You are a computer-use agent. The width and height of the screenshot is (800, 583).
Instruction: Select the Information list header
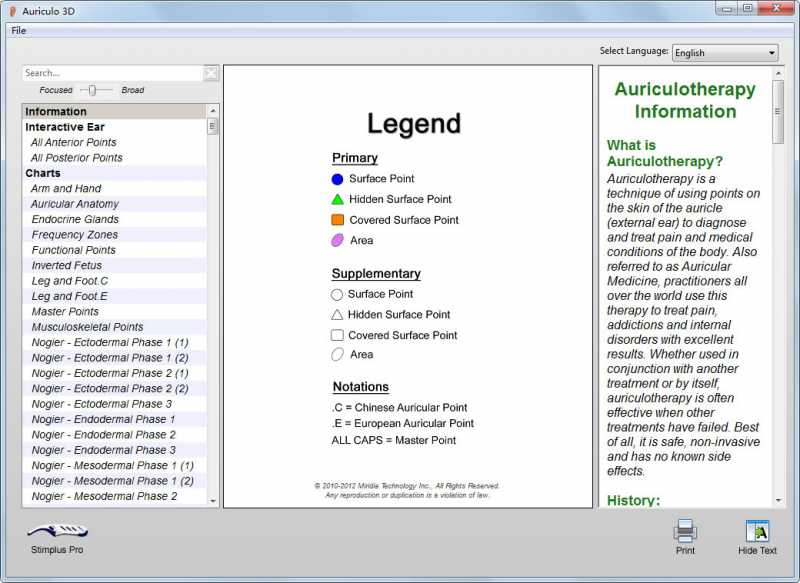click(x=56, y=112)
